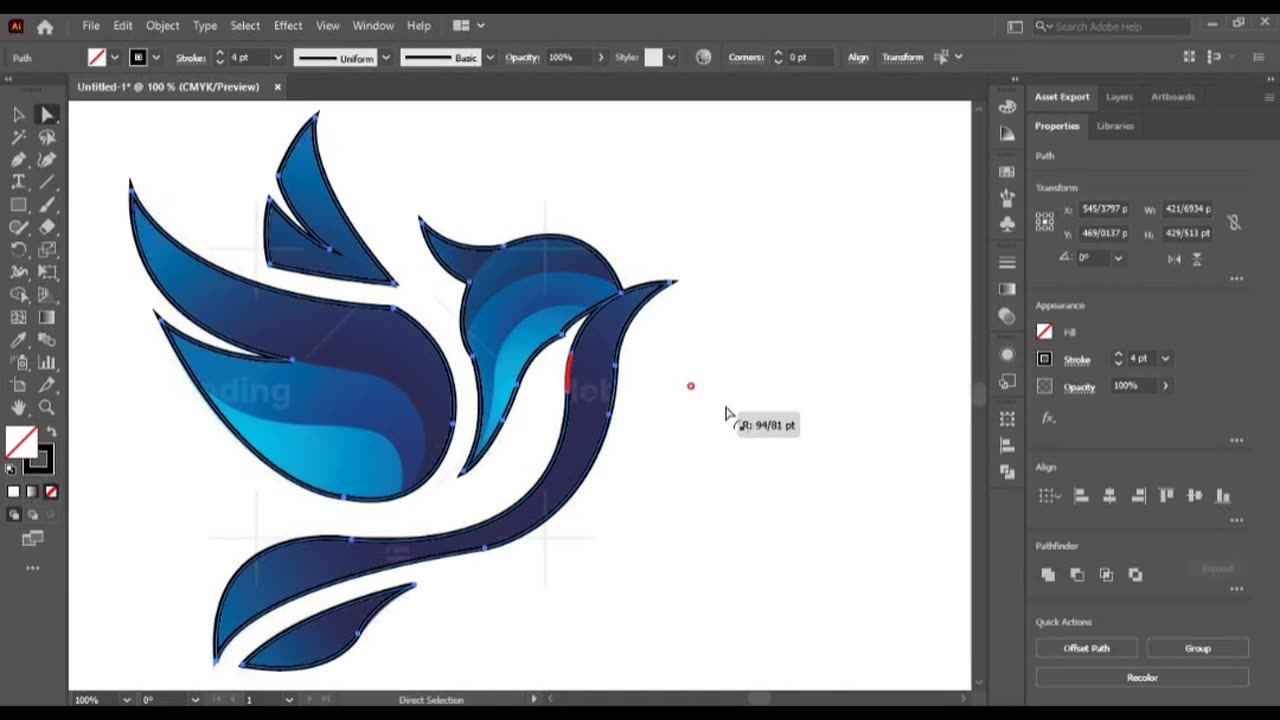The image size is (1280, 720).
Task: Select the transform reference point grid
Action: (x=1045, y=221)
